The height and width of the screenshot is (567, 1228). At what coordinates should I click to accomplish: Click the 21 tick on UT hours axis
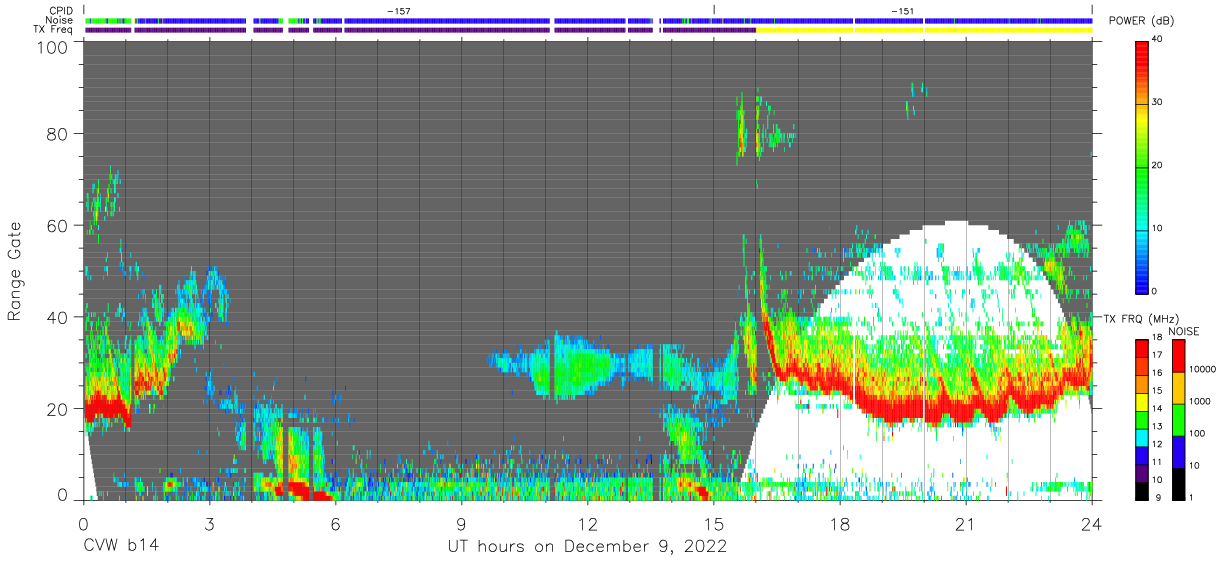965,523
